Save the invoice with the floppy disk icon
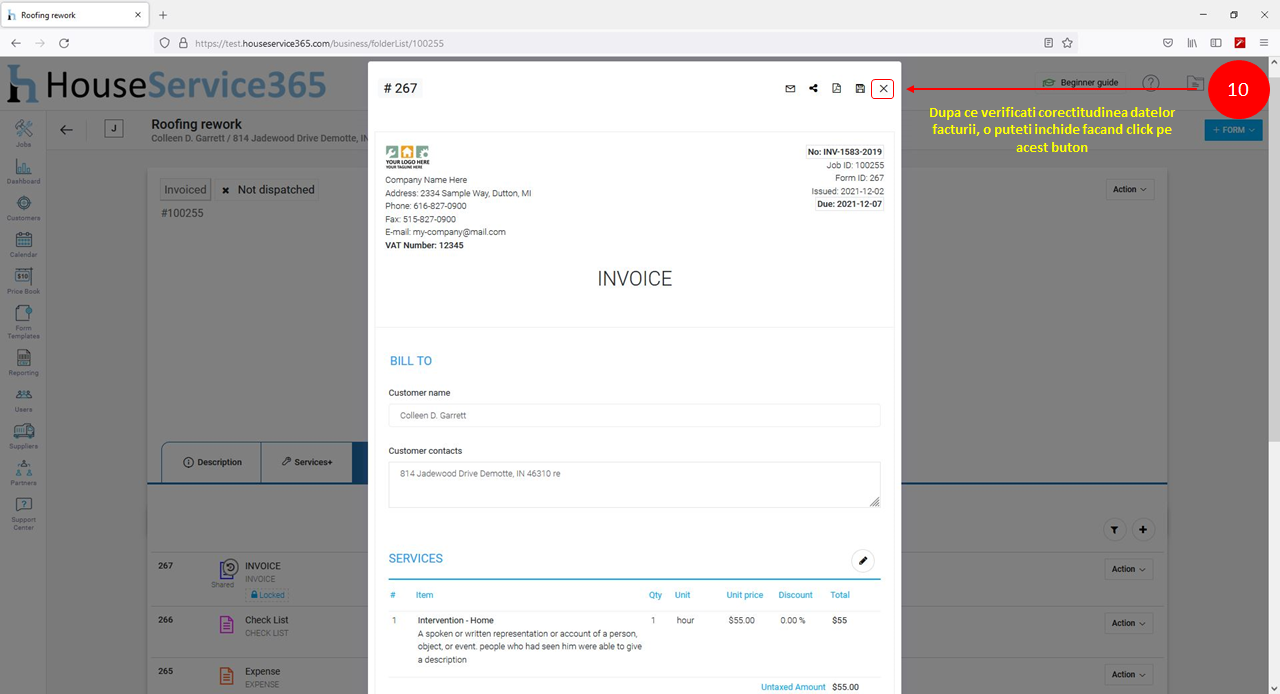Image resolution: width=1280 pixels, height=694 pixels. tap(860, 89)
